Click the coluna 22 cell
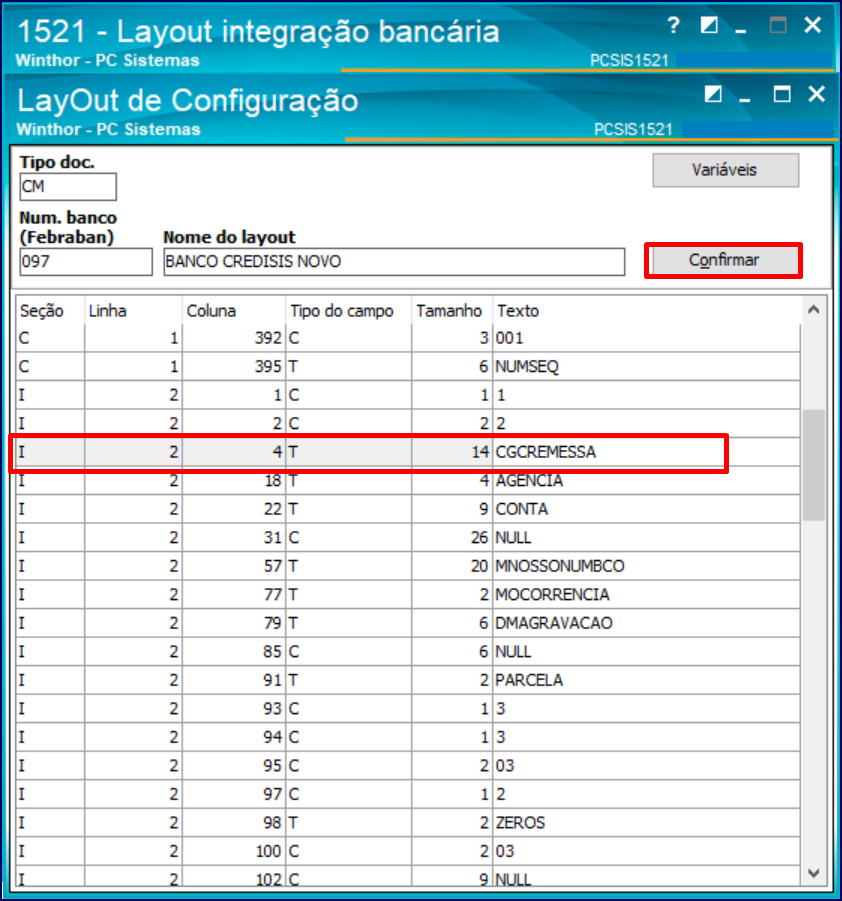The image size is (842, 901). point(234,509)
